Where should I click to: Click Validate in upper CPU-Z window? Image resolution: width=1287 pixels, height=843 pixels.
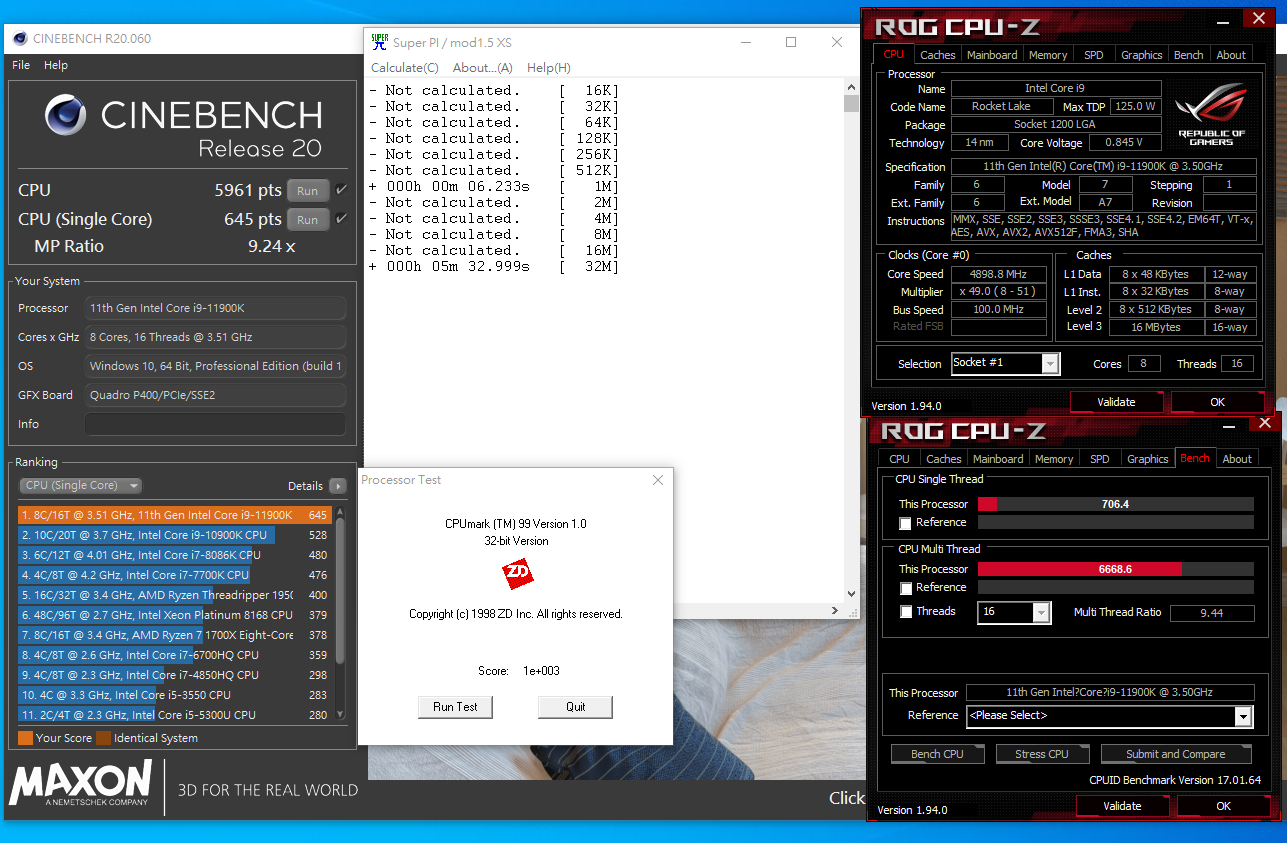pos(1116,402)
